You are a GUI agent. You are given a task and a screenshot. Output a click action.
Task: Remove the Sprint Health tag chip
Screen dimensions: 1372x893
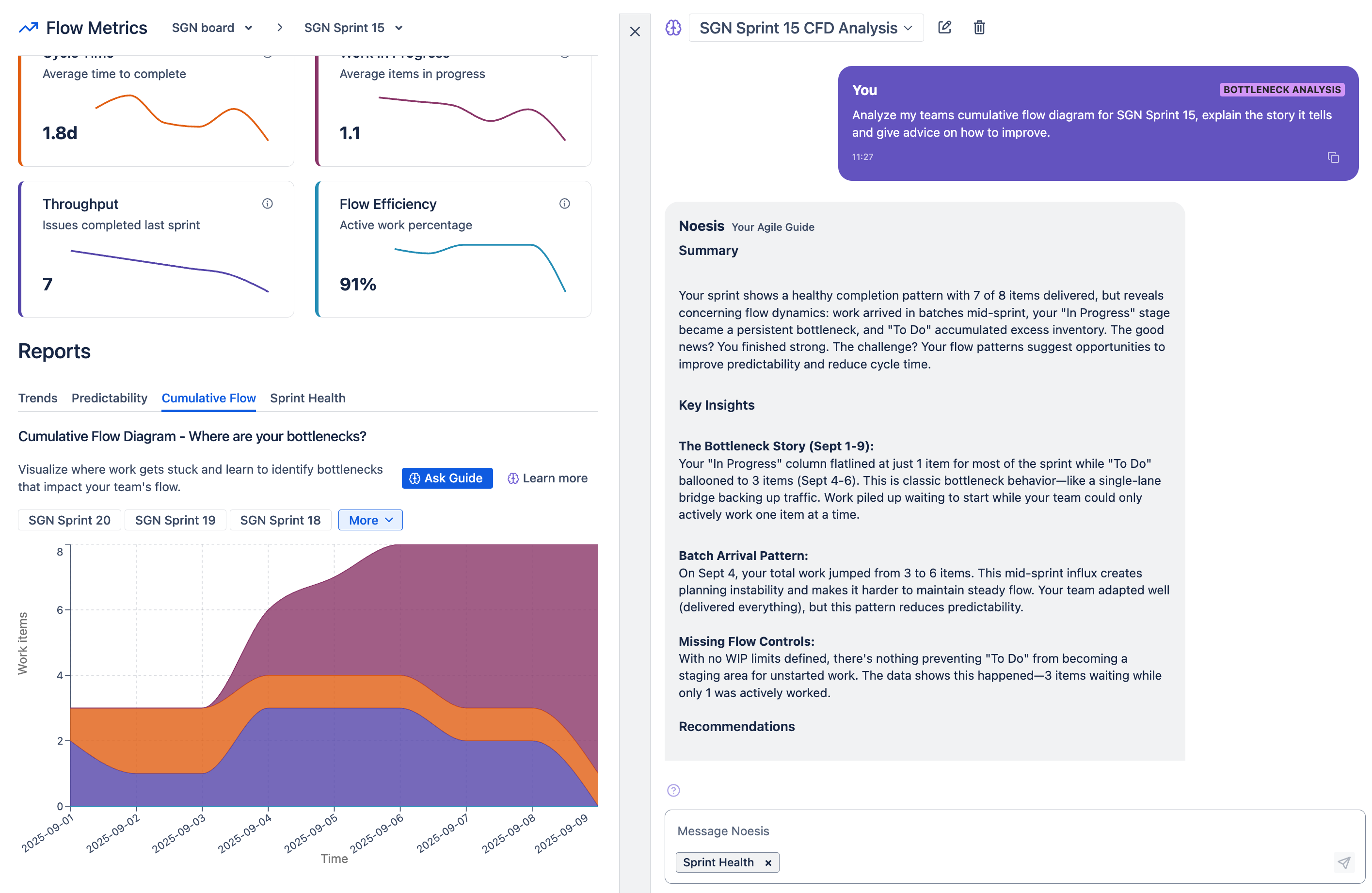(x=767, y=862)
